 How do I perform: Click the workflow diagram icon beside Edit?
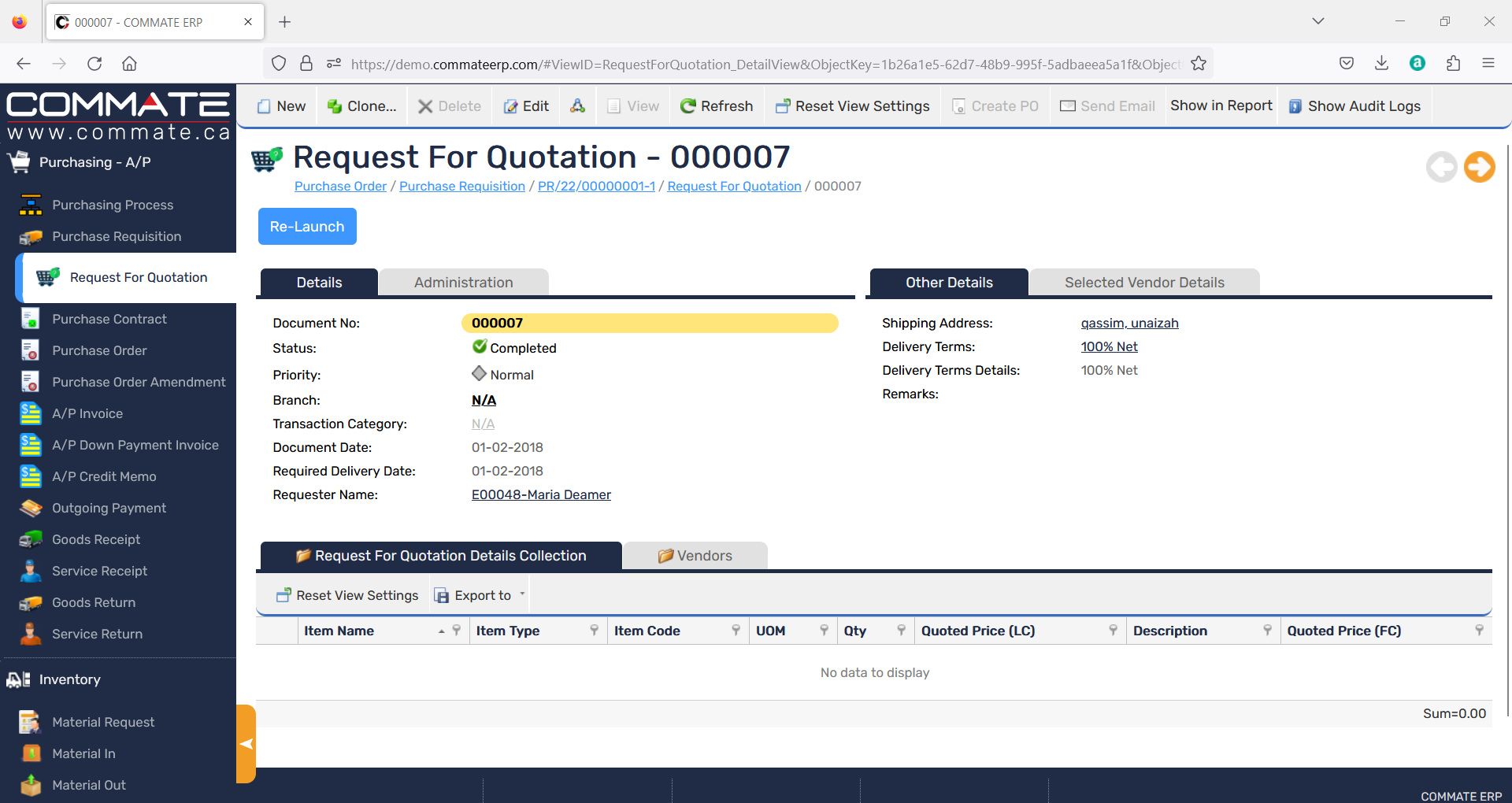[x=577, y=106]
